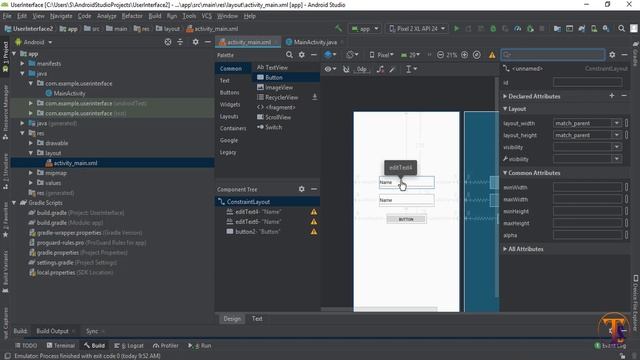Open the View Options eye dropdown
Viewport: 640px width, 360px height.
[330, 69]
